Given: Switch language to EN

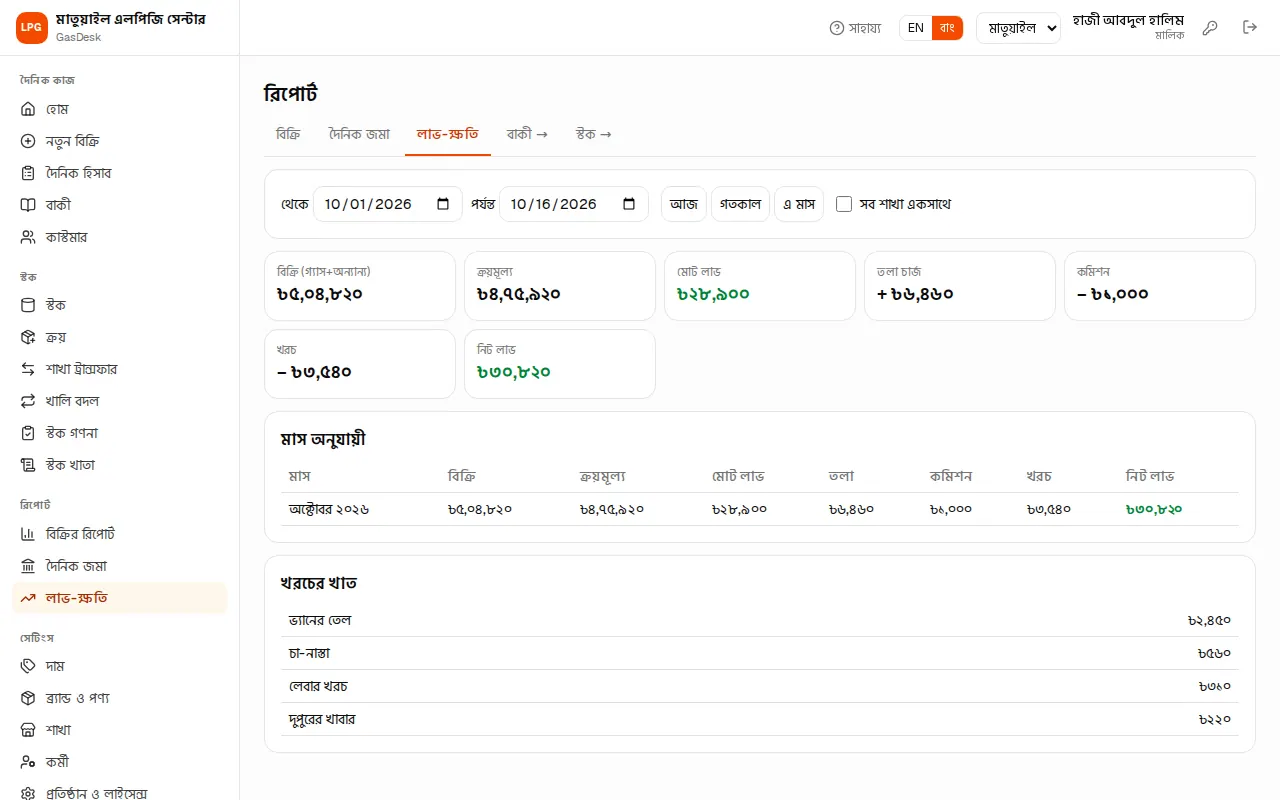Looking at the screenshot, I should [916, 28].
